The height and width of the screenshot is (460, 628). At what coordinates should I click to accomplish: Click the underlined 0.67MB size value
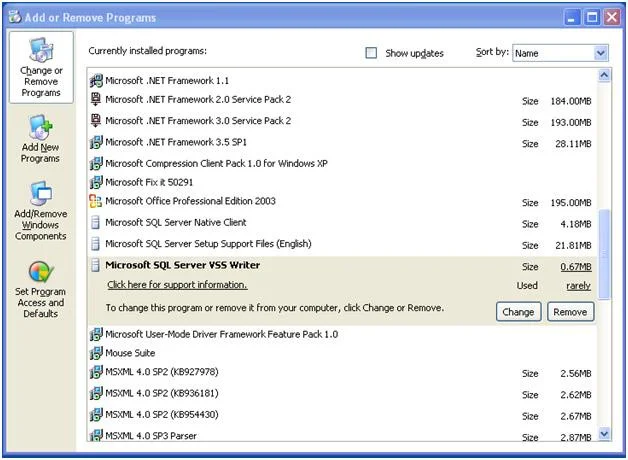[x=576, y=267]
